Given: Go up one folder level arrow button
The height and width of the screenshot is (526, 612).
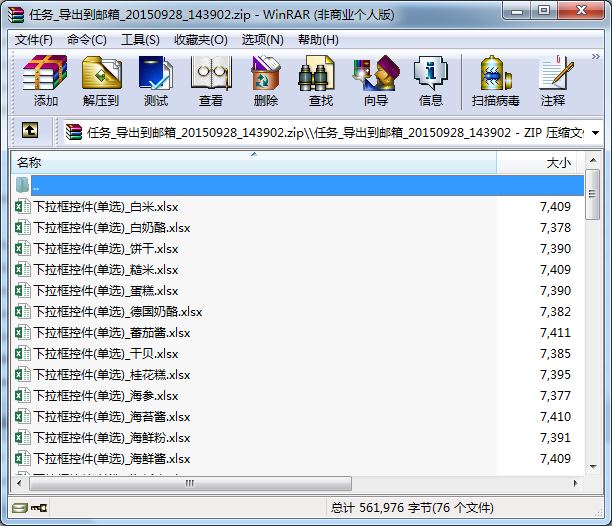Looking at the screenshot, I should (x=30, y=130).
